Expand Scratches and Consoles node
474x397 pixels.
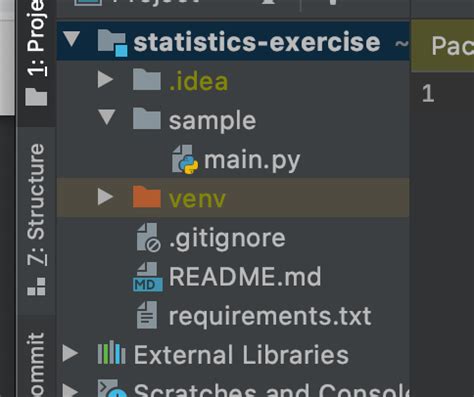point(70,391)
